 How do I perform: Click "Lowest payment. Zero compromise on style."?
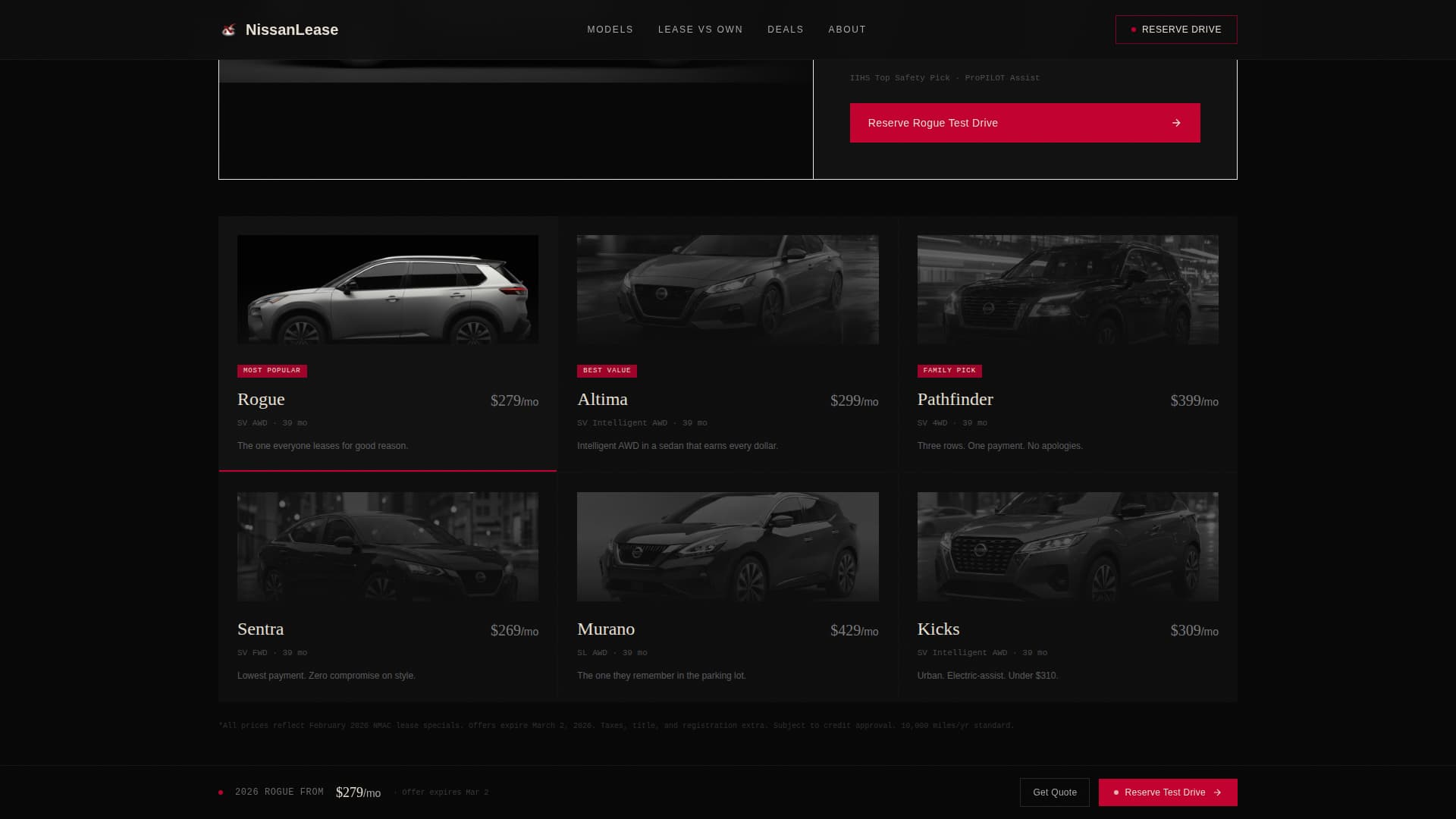(x=326, y=676)
